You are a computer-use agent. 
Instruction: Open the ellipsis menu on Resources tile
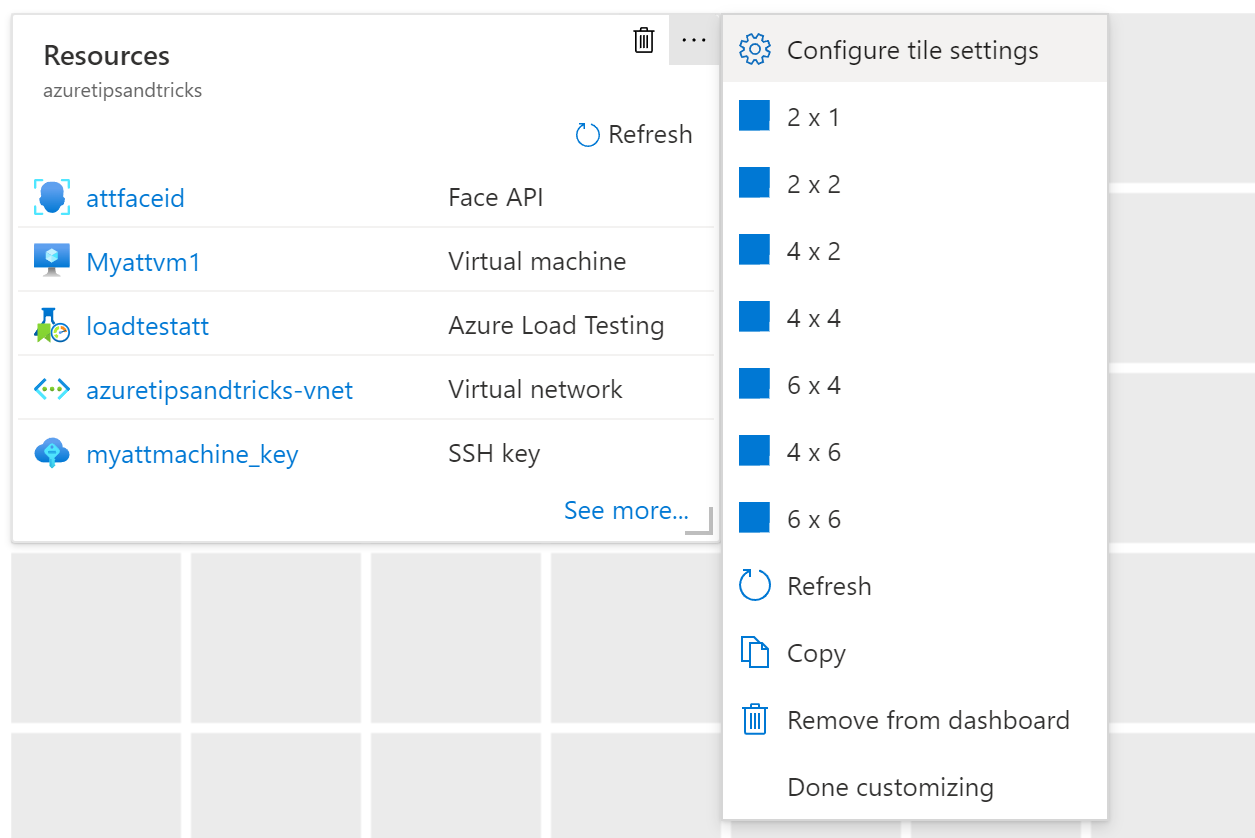694,40
